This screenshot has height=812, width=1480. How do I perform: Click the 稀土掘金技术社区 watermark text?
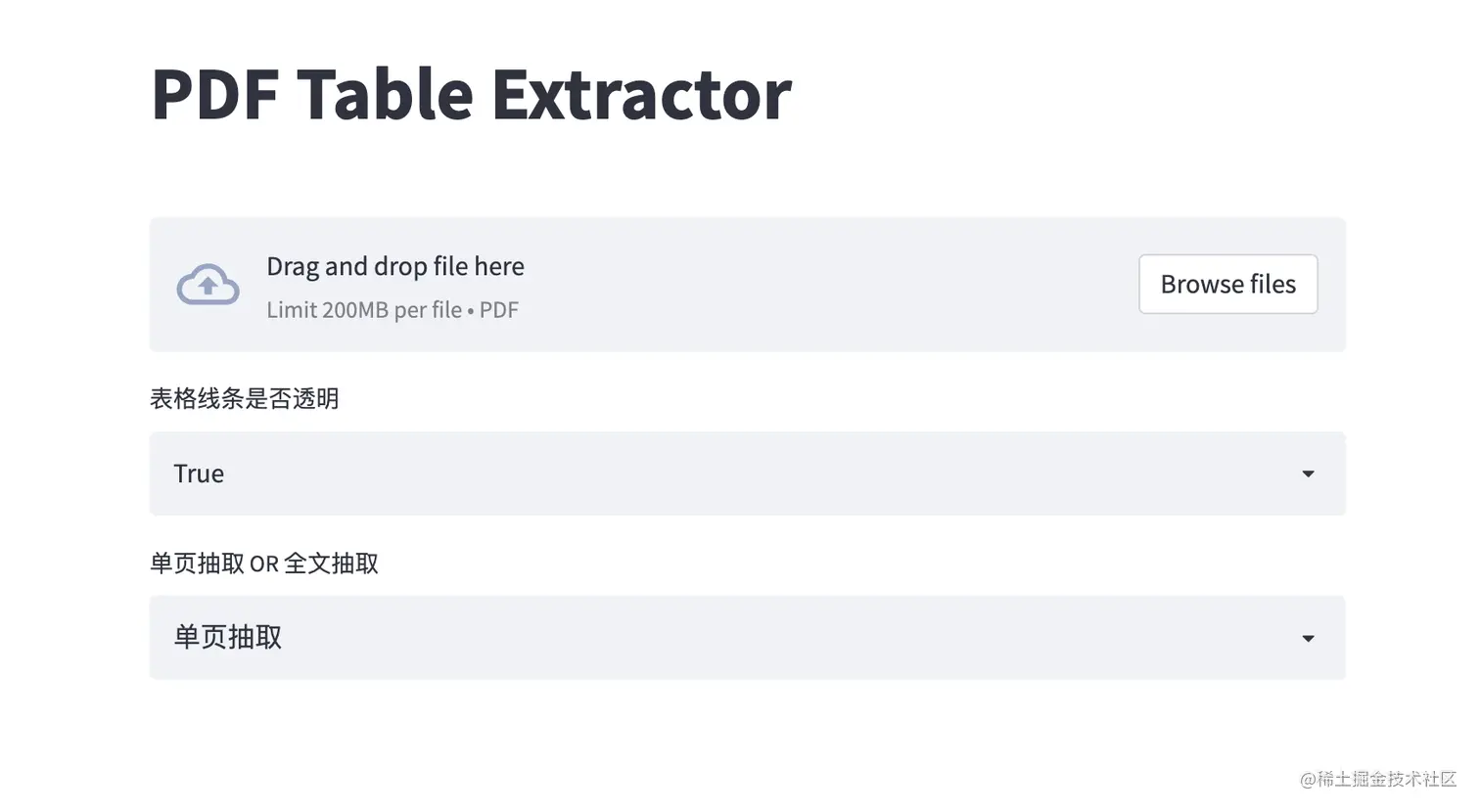(1387, 779)
